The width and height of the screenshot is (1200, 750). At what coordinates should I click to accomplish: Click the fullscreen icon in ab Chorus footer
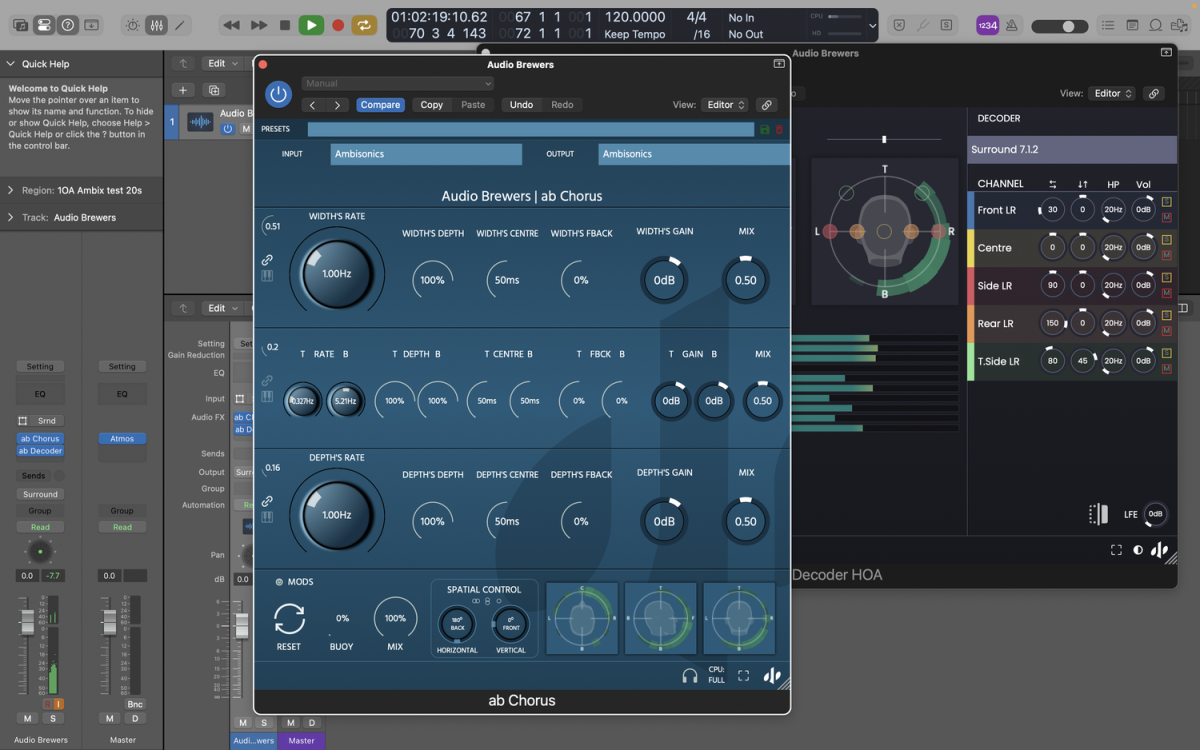coord(743,676)
